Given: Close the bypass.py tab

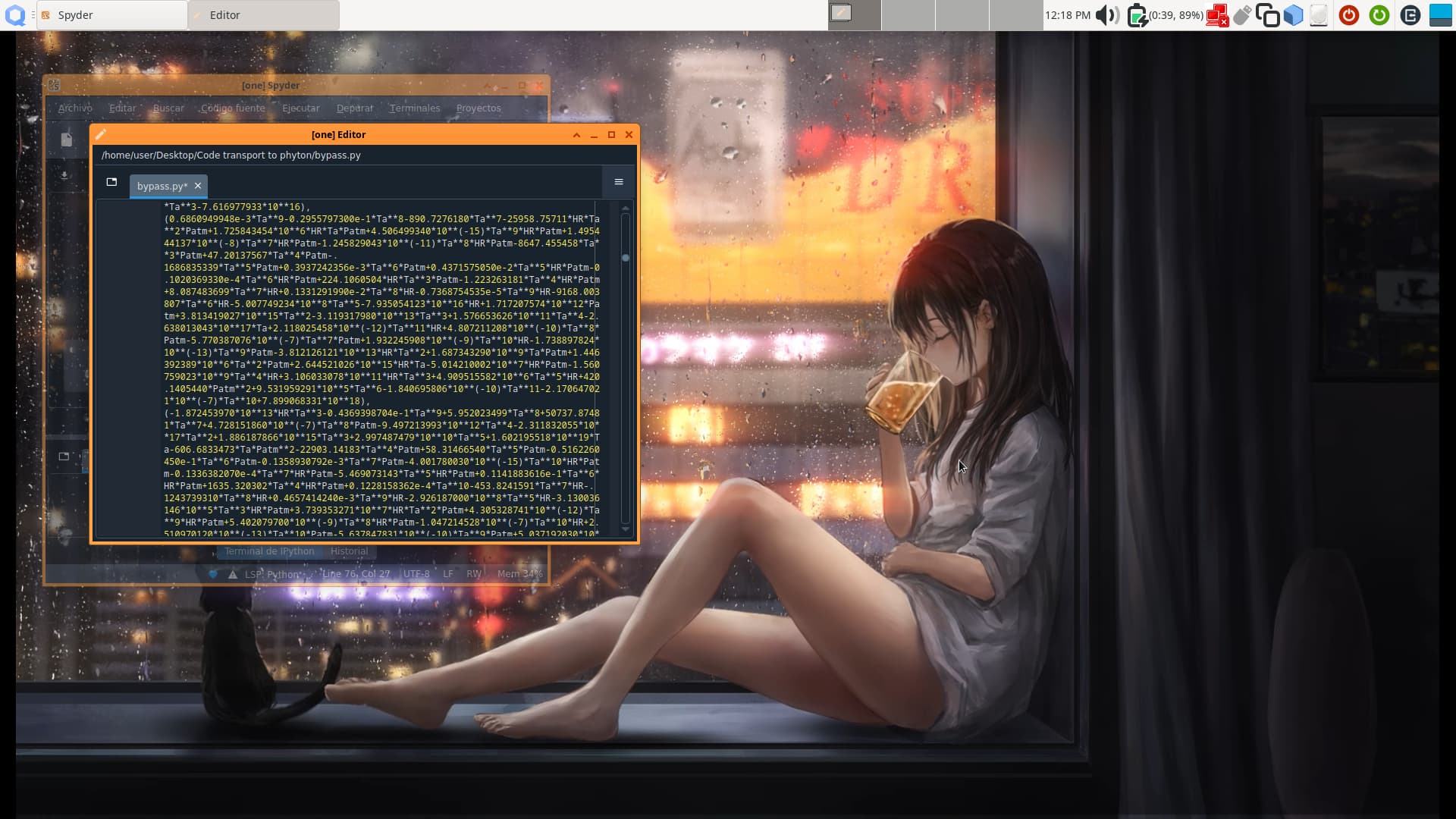Looking at the screenshot, I should 198,186.
